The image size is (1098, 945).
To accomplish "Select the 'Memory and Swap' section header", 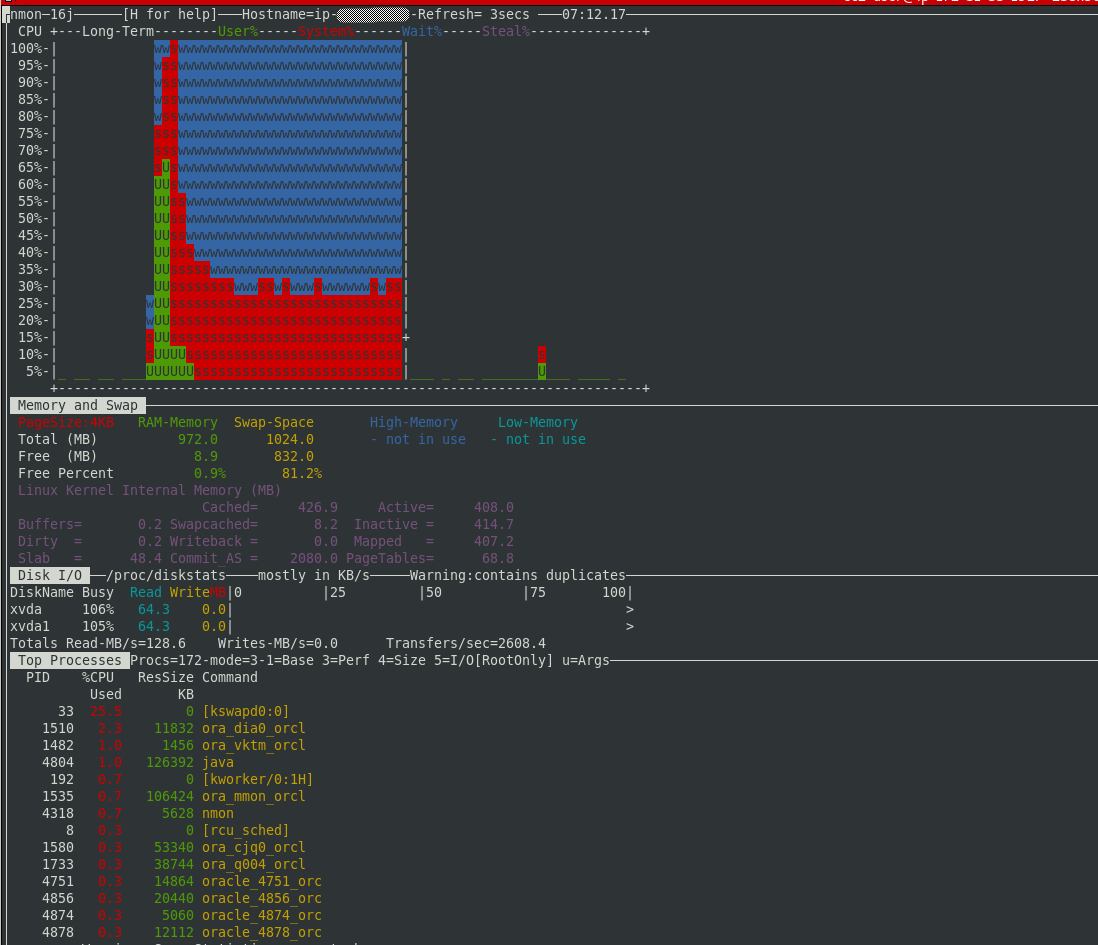I will click(x=78, y=405).
